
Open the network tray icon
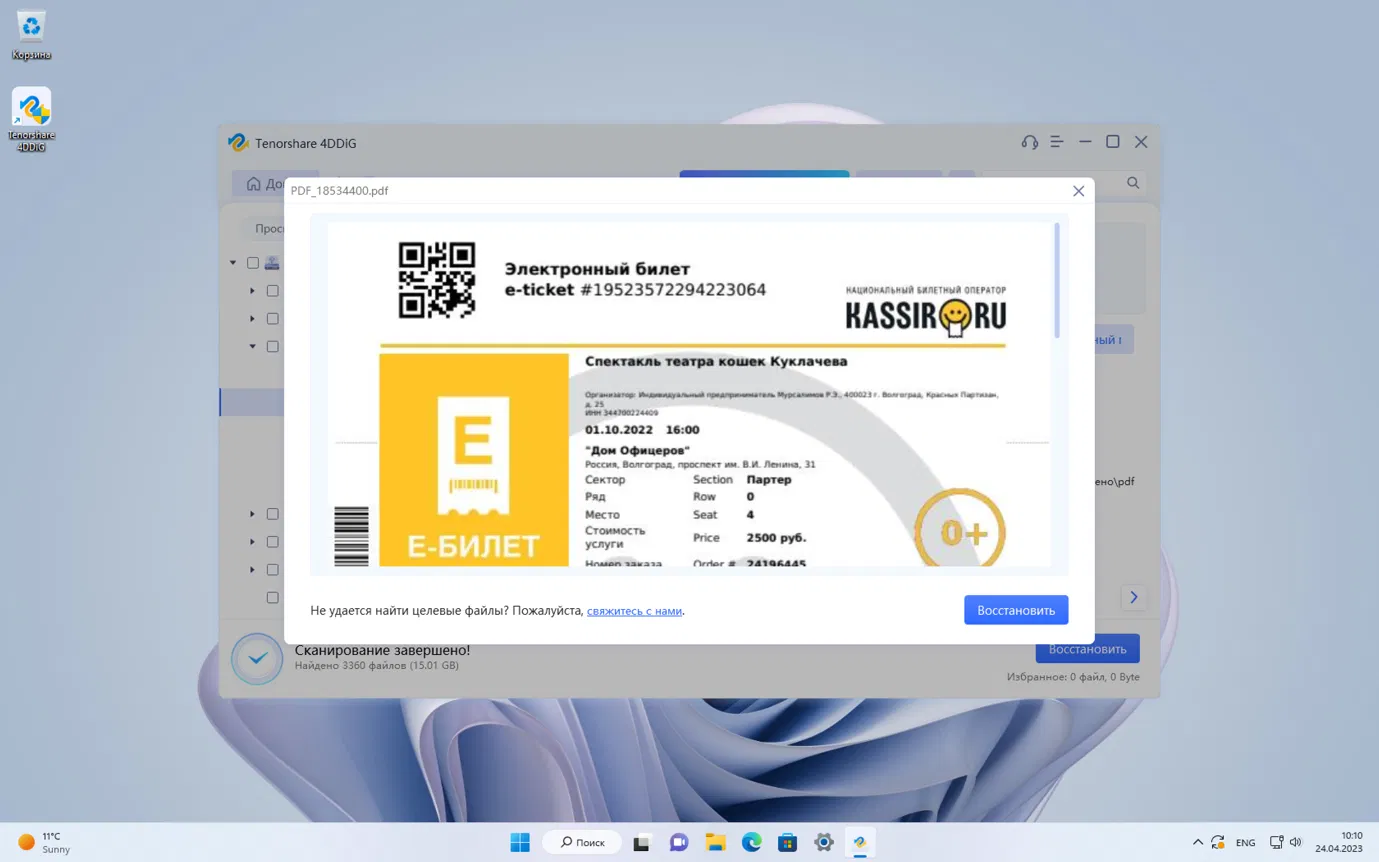pyautogui.click(x=1277, y=842)
